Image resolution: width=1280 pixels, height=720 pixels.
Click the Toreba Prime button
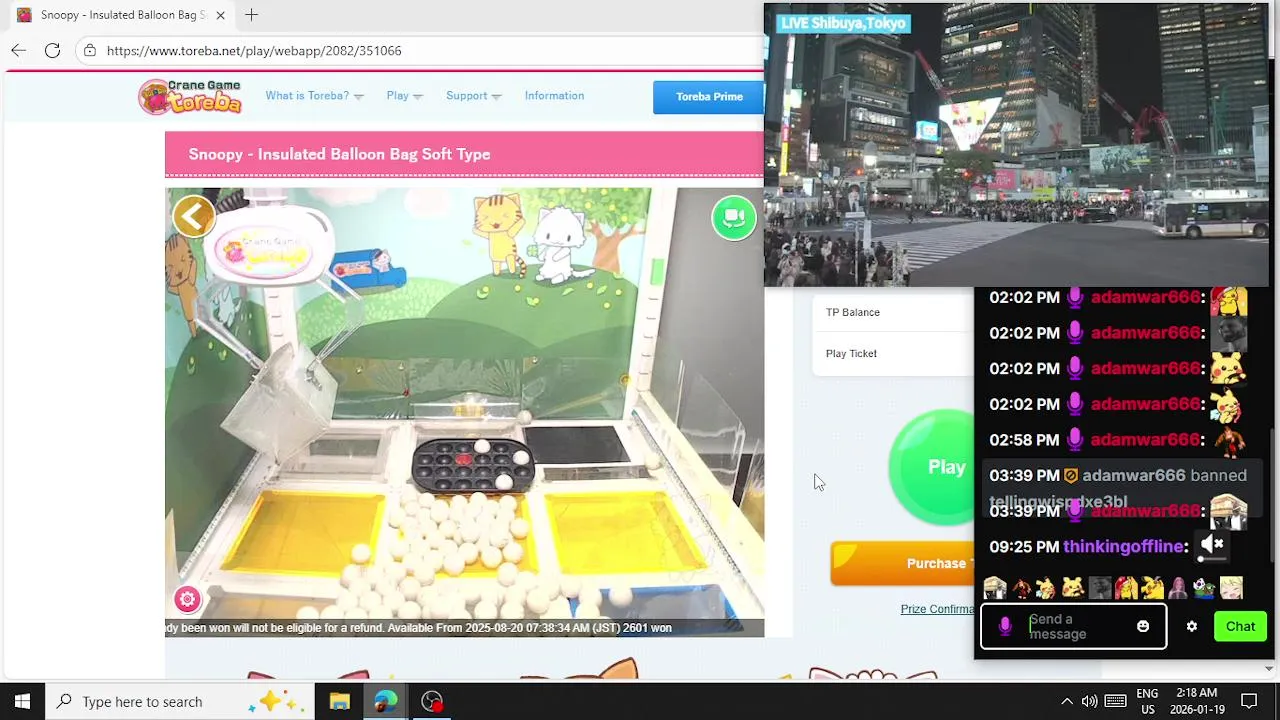(x=708, y=97)
